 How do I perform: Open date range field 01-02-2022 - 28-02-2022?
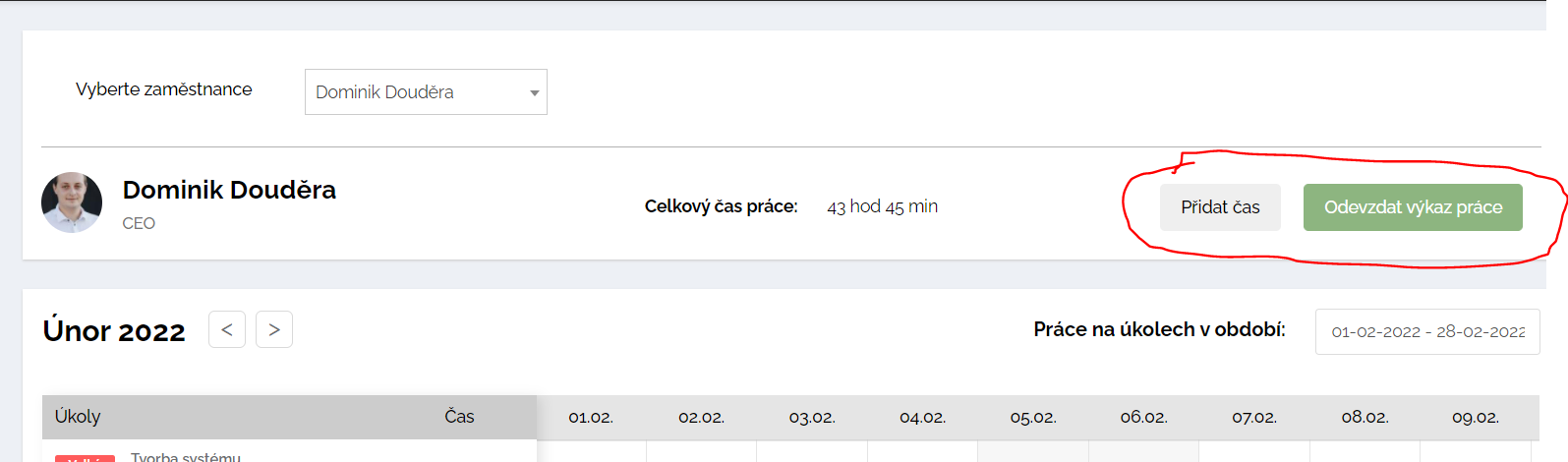pos(1427,331)
